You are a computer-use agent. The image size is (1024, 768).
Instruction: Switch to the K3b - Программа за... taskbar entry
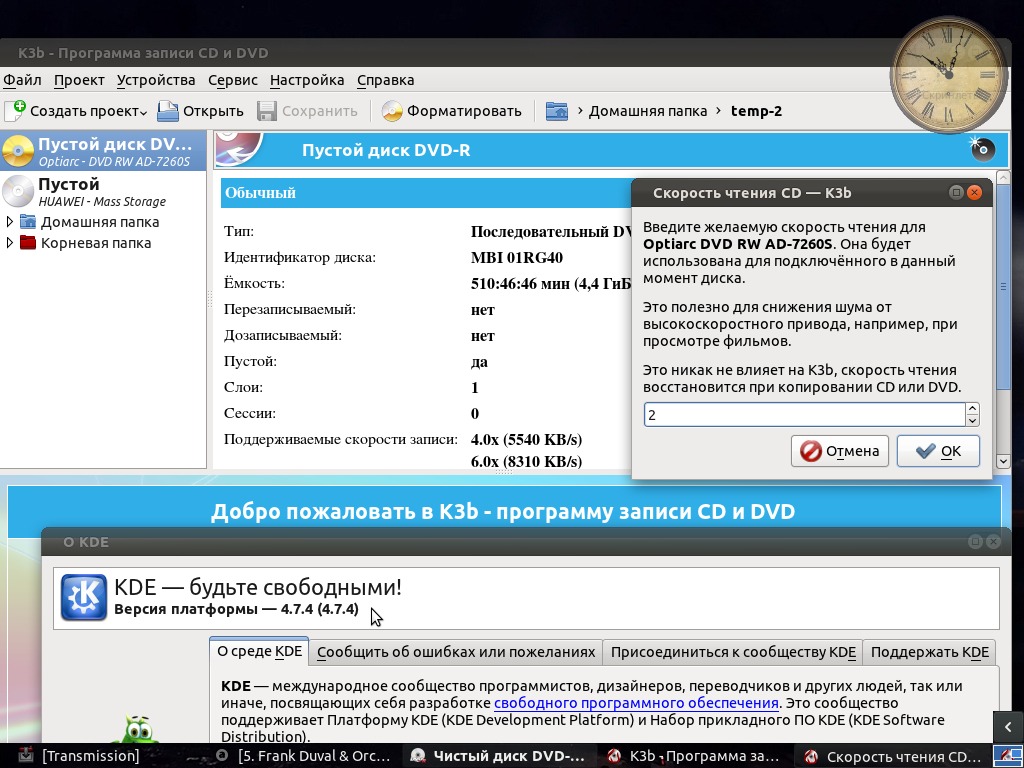[693, 756]
